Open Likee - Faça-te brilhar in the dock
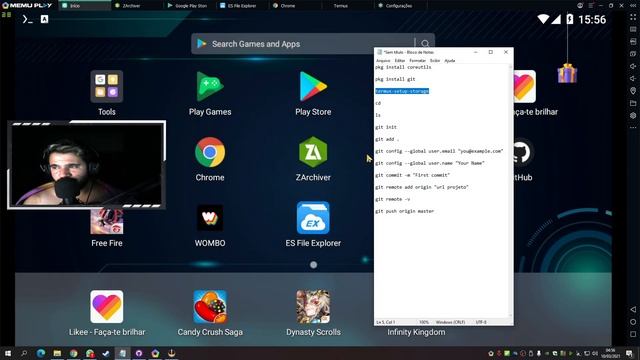The height and width of the screenshot is (360, 640). [107, 307]
